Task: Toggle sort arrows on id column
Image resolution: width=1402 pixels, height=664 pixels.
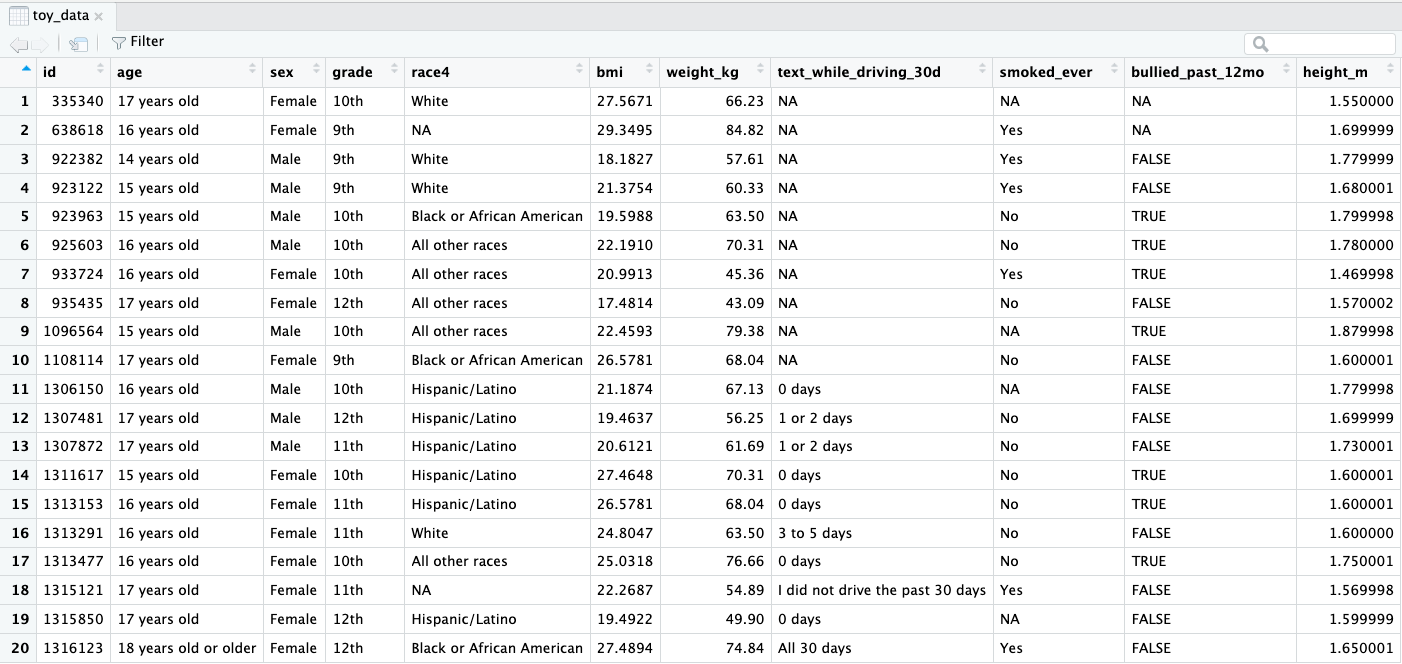Action: click(x=100, y=71)
